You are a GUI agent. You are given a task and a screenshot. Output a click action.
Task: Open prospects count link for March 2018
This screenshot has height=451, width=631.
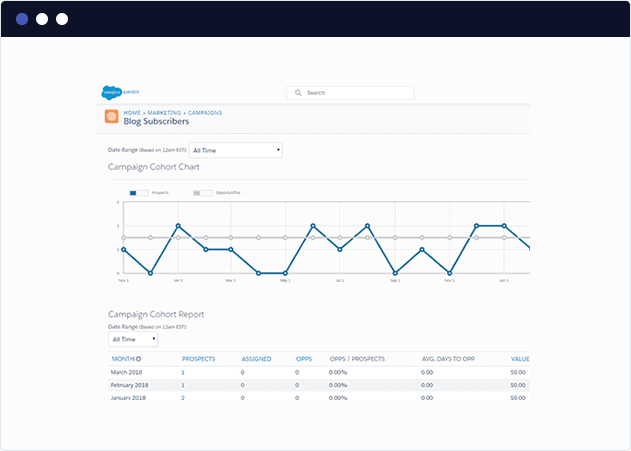(183, 373)
